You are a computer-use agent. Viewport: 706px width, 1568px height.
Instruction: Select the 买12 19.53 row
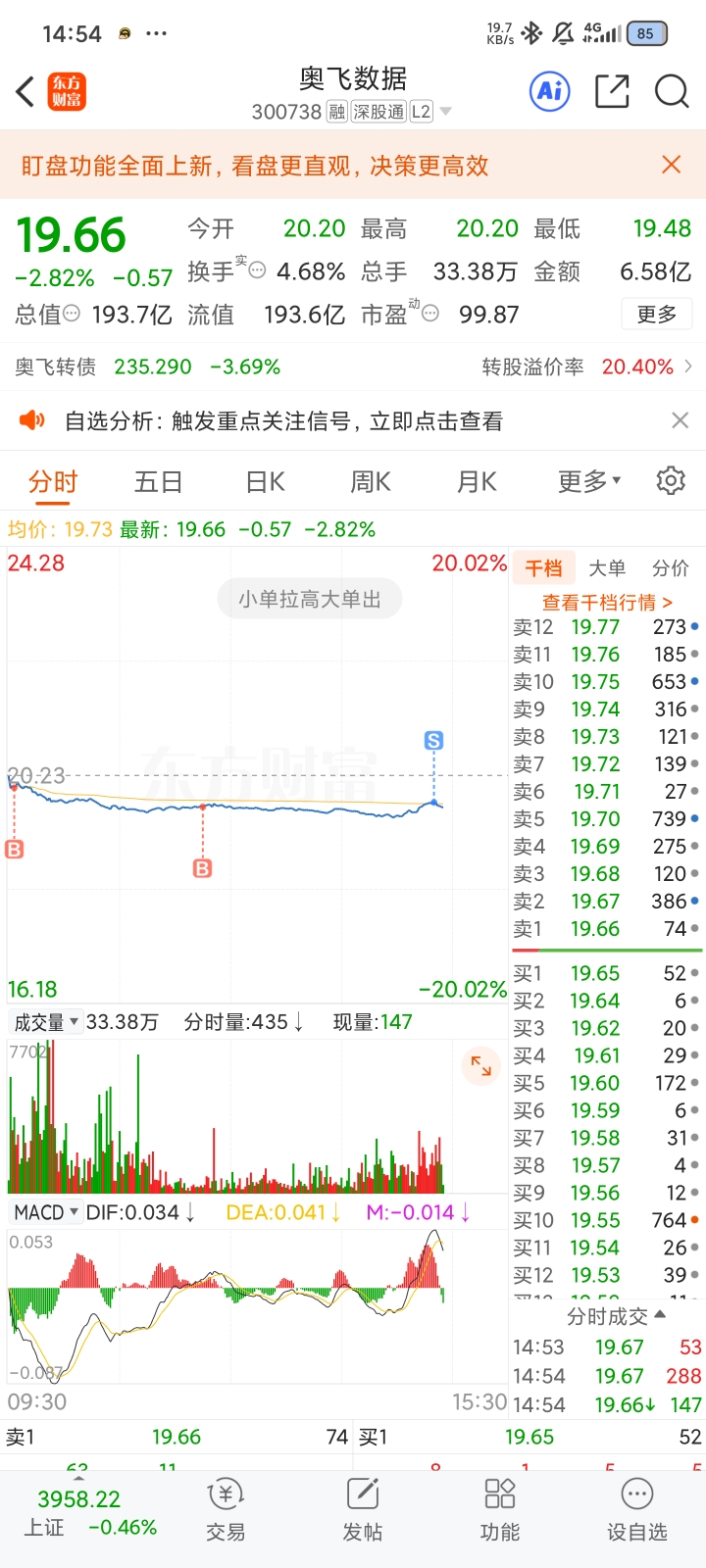point(606,1275)
